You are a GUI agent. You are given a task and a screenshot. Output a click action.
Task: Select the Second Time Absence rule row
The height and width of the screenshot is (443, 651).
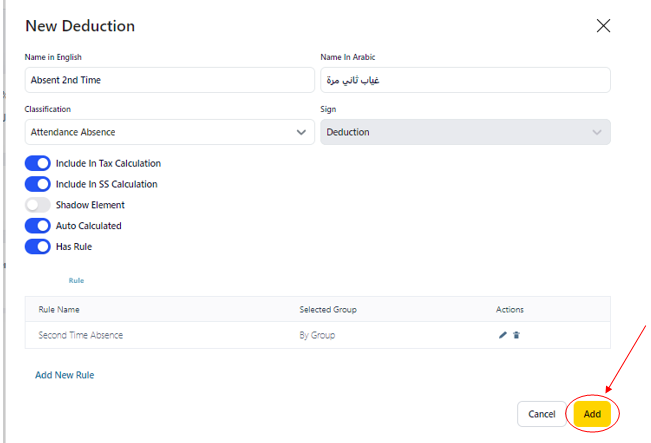81,335
